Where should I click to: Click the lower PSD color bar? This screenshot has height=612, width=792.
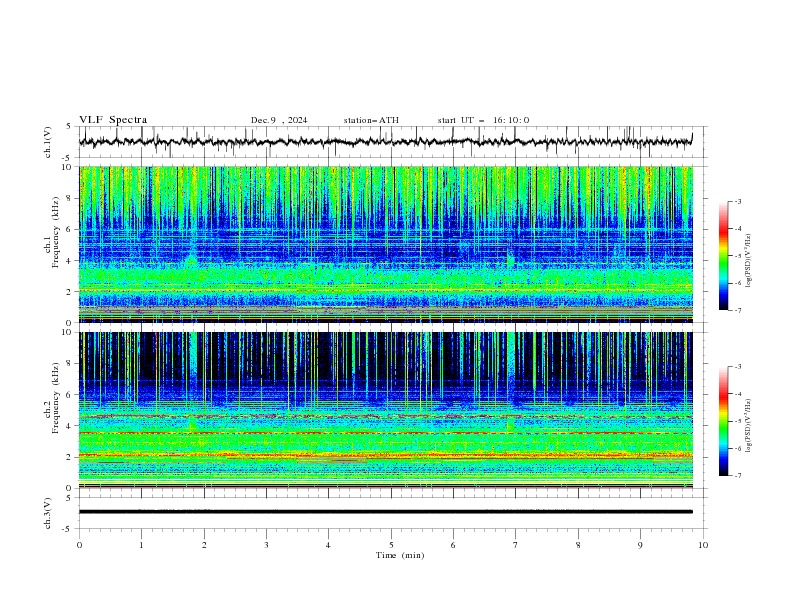click(723, 421)
